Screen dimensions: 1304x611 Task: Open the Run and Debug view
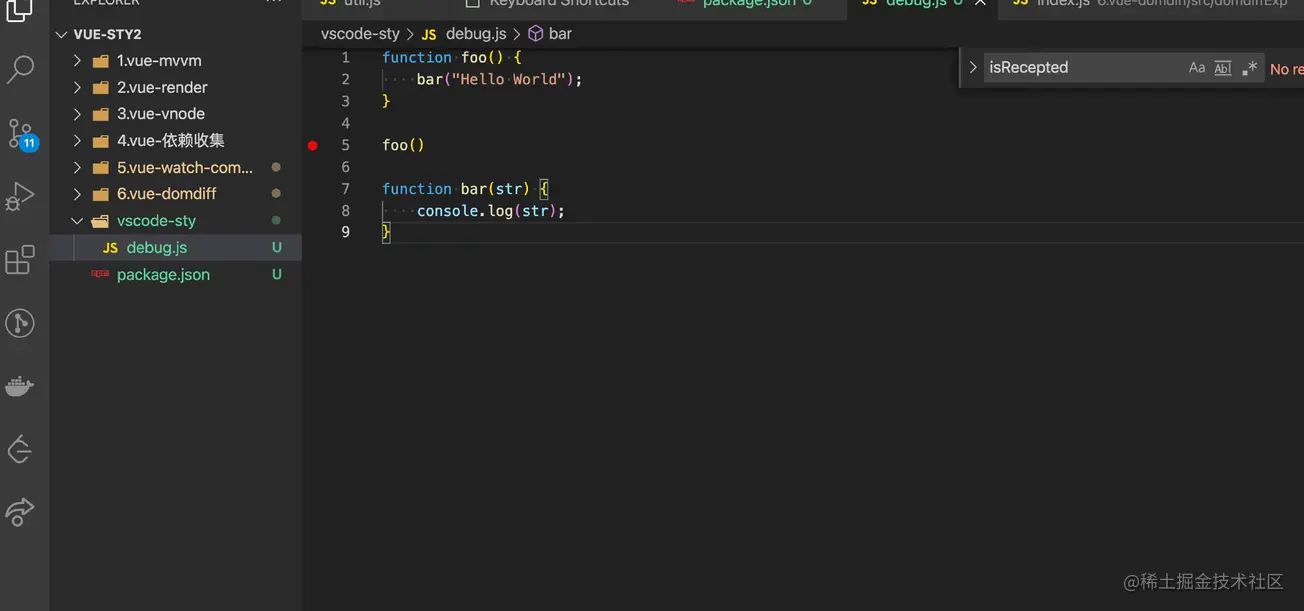(21, 196)
